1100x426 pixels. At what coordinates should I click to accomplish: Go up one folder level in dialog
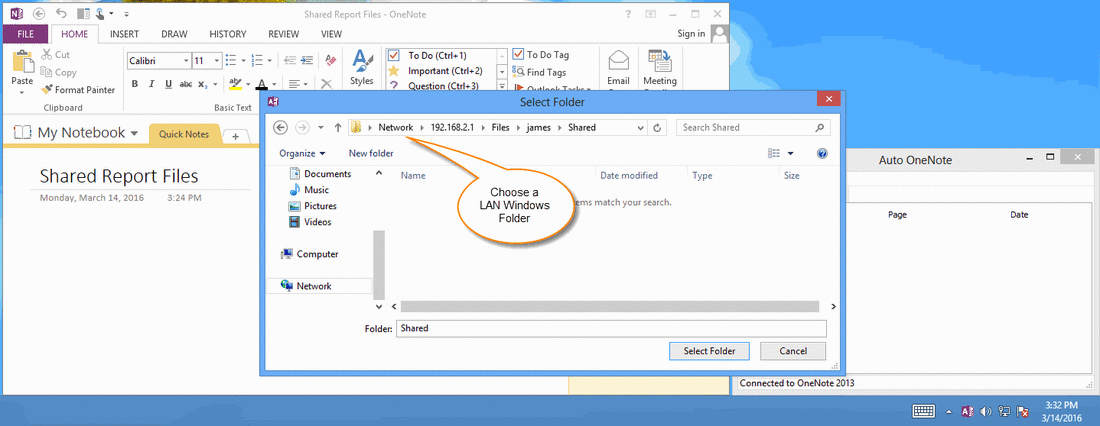(x=337, y=128)
